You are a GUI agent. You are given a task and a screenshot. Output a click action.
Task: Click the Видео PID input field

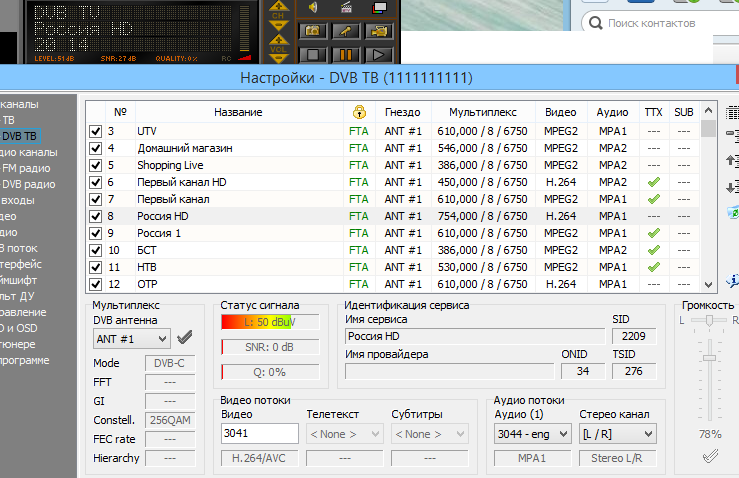(x=259, y=434)
